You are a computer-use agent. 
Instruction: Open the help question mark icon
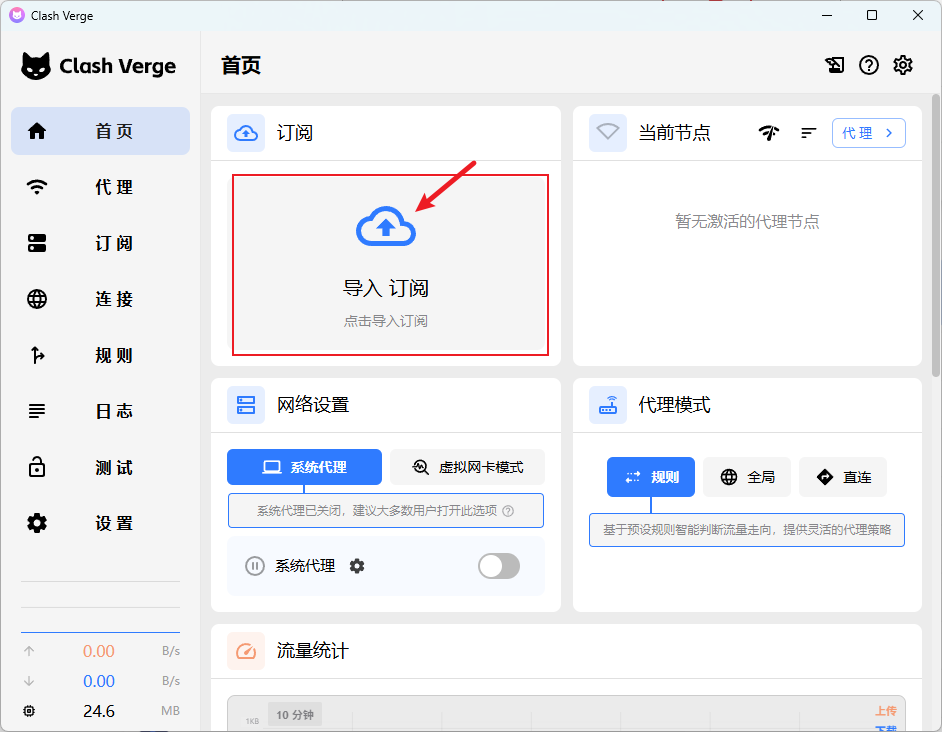point(869,65)
